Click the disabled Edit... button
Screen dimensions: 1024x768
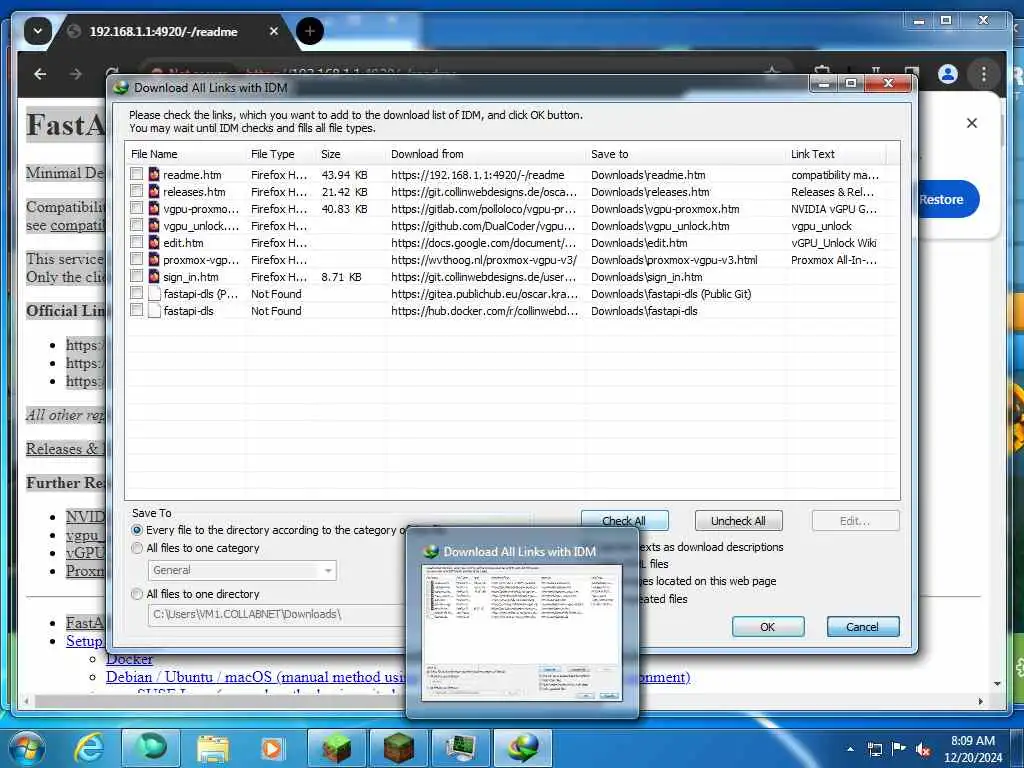(x=855, y=520)
